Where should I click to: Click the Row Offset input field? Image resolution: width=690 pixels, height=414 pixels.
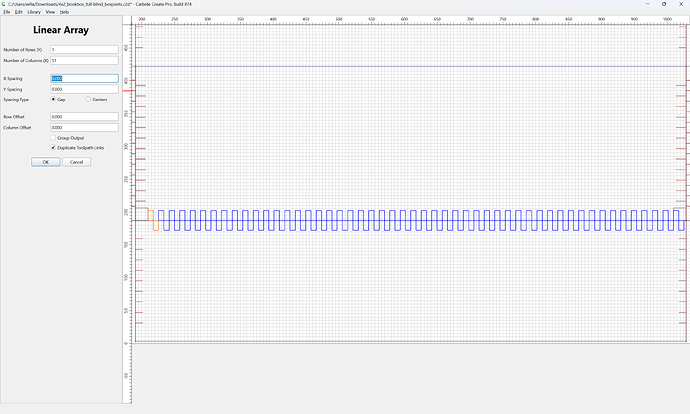coord(84,117)
